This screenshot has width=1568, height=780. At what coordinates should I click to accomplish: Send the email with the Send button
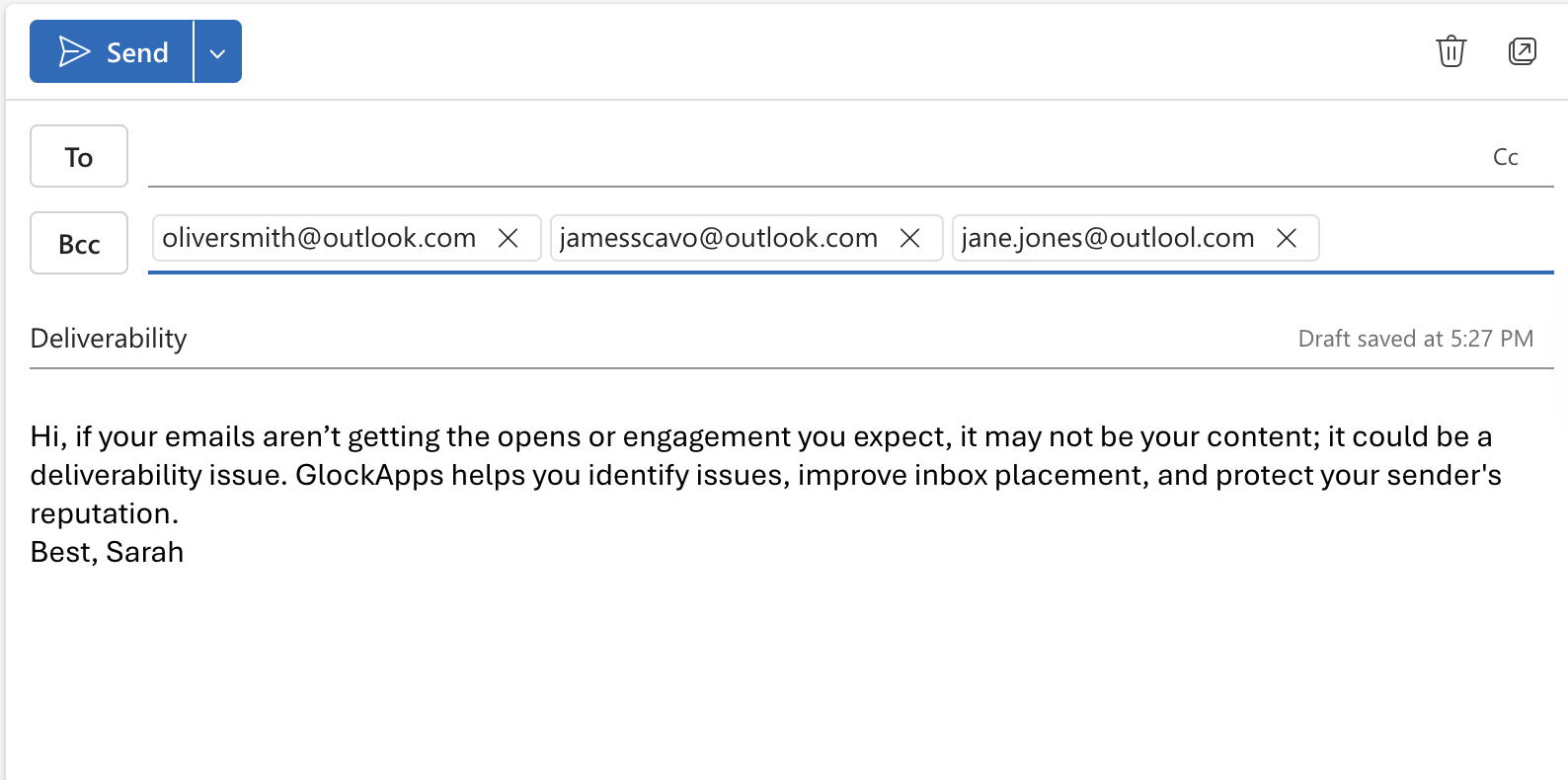(x=113, y=52)
